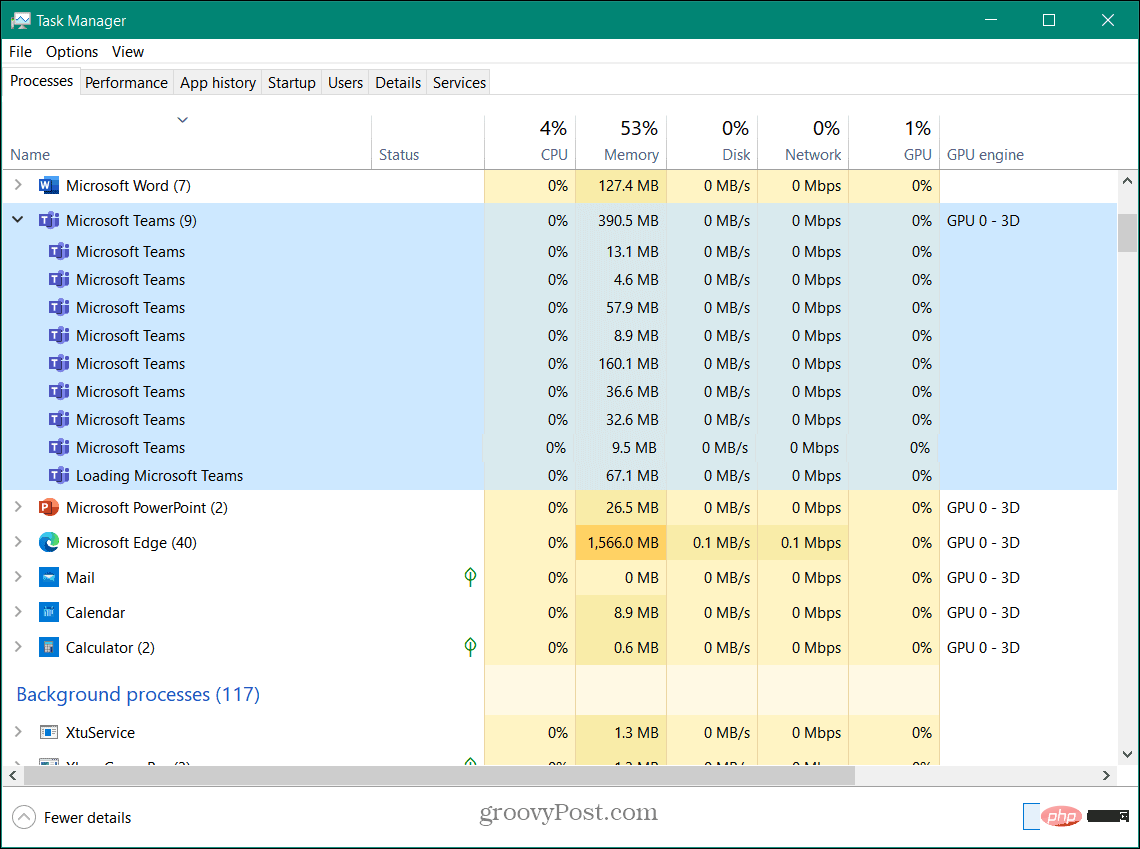
Task: Expand the XtuService background process
Action: pos(18,732)
